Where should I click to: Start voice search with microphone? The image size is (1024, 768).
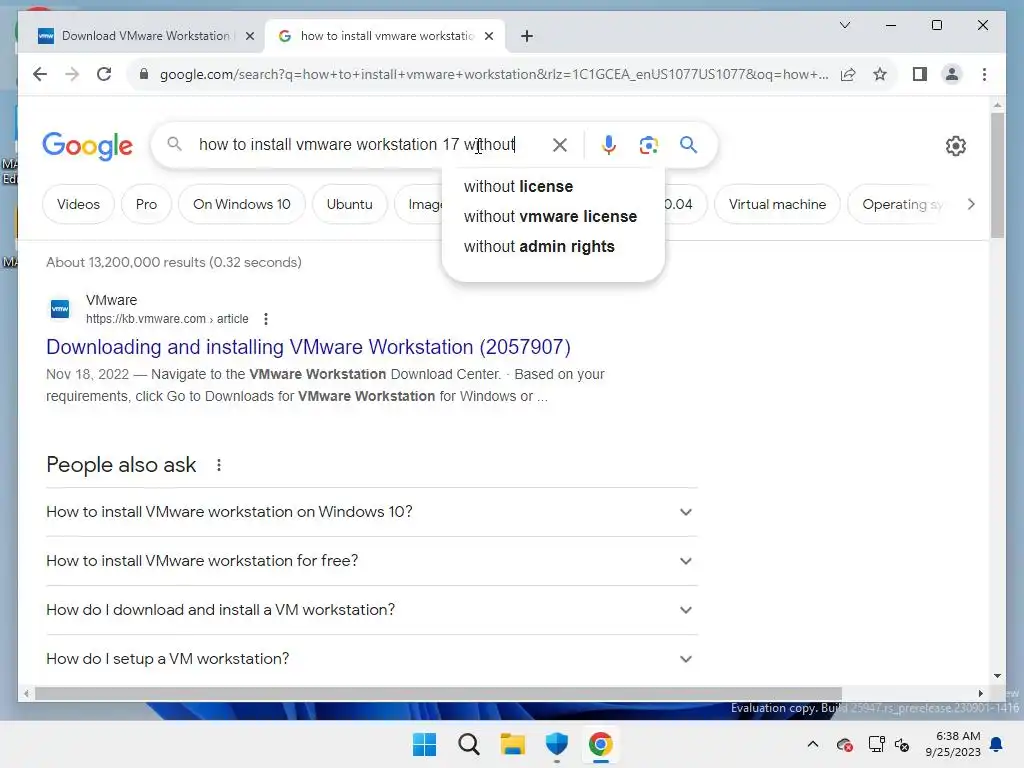609,145
